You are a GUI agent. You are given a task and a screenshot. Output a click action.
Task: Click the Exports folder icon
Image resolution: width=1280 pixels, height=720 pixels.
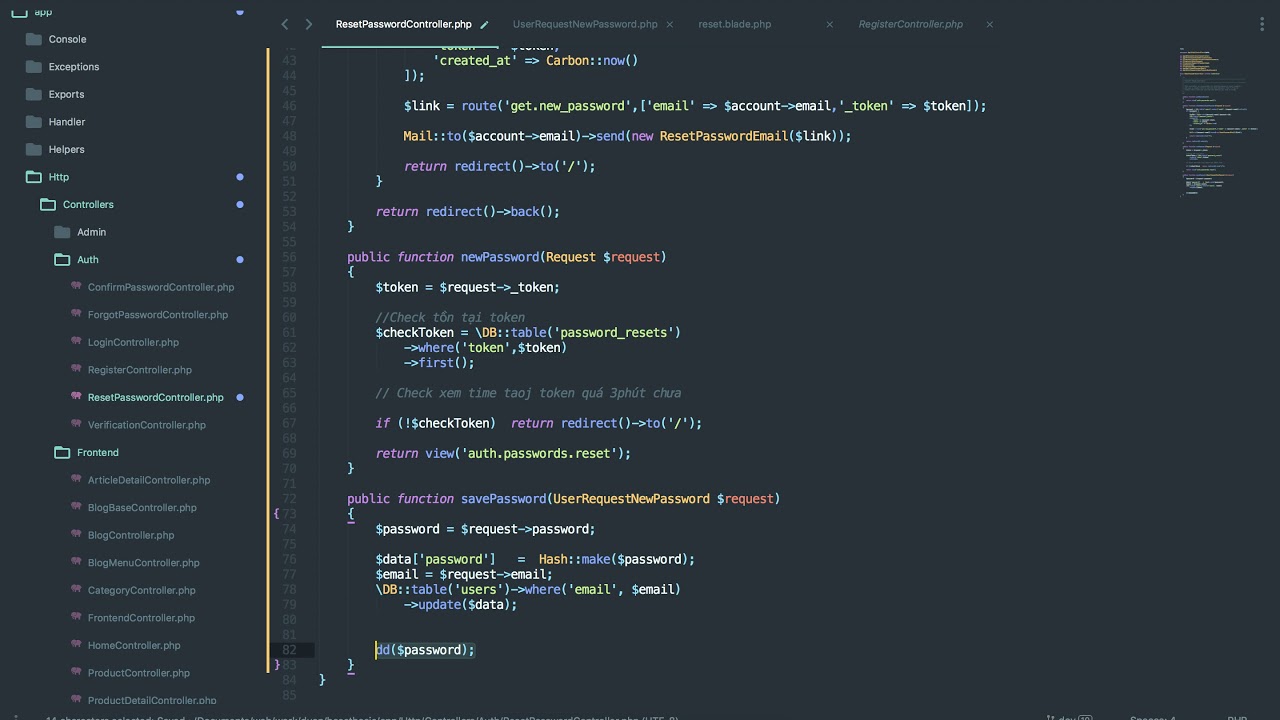[32, 94]
